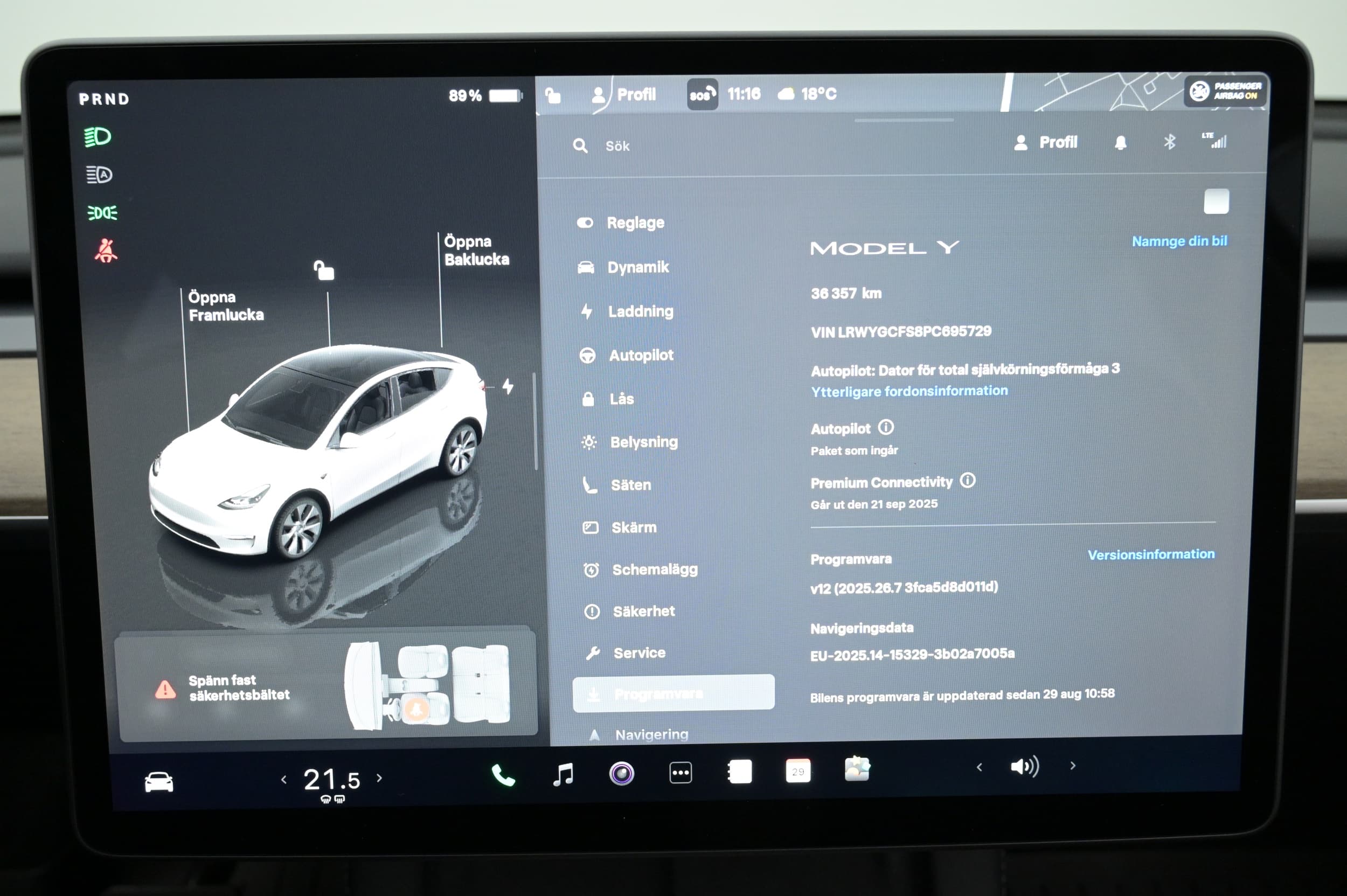Tap the parking lights indicator
The width and height of the screenshot is (1347, 896).
pos(102,213)
